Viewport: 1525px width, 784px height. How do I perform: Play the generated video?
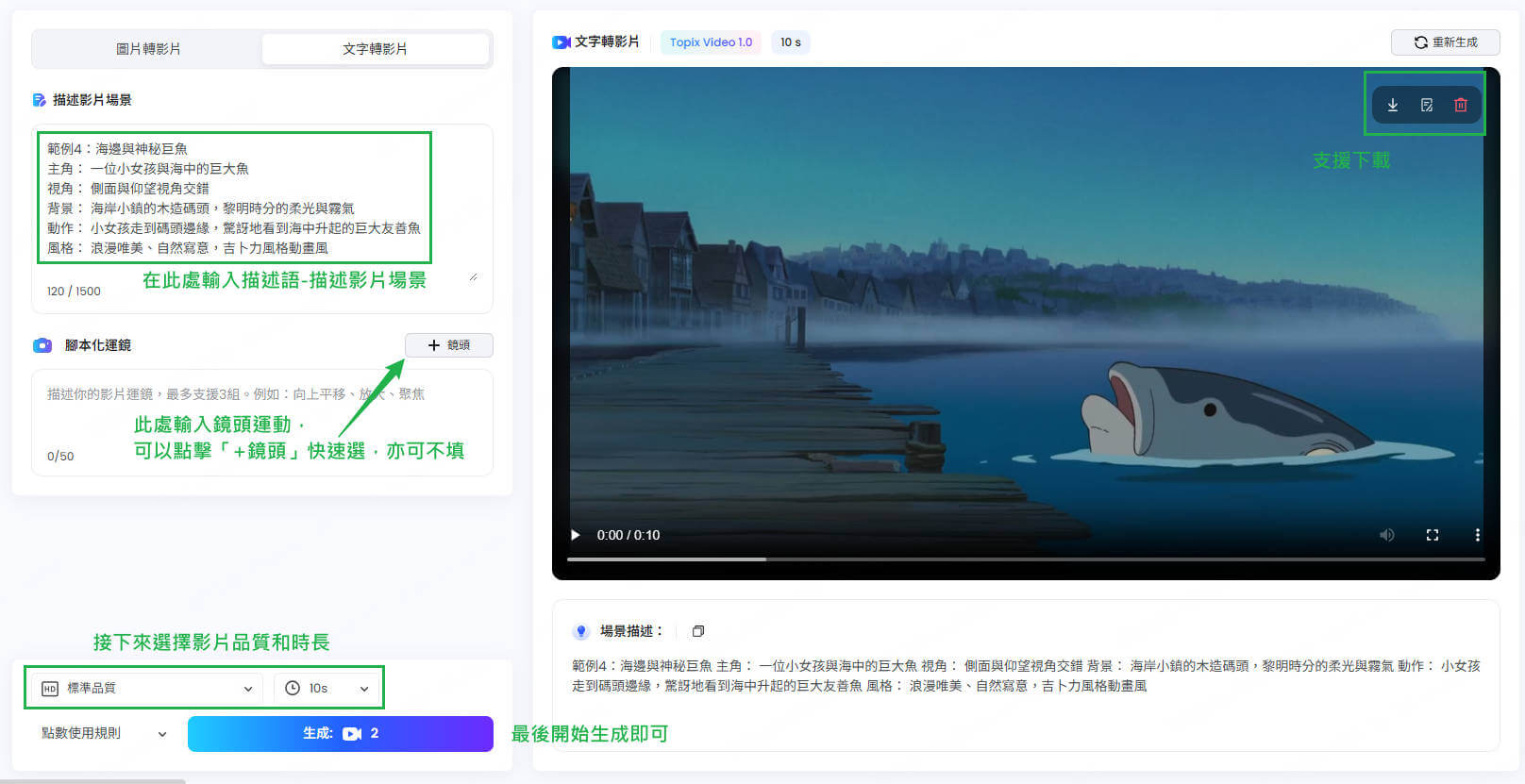coord(575,535)
